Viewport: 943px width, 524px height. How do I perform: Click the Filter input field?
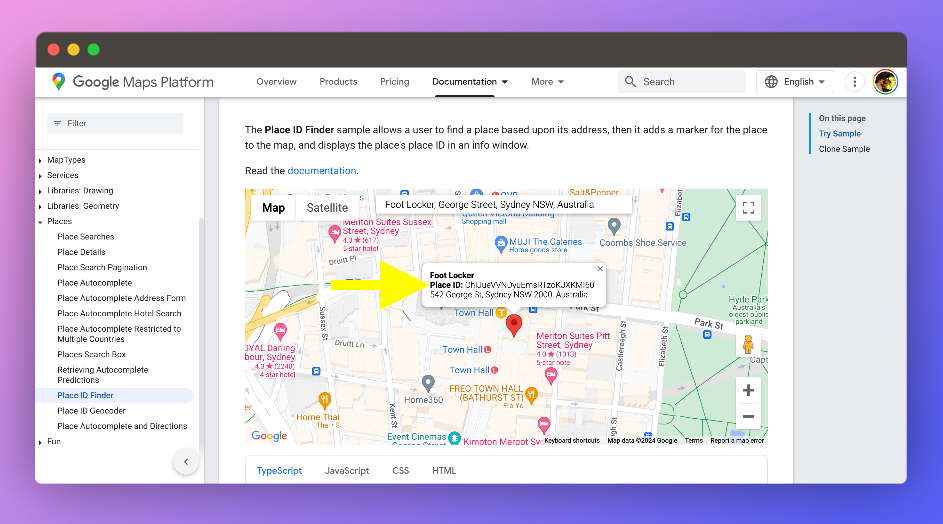tap(115, 123)
